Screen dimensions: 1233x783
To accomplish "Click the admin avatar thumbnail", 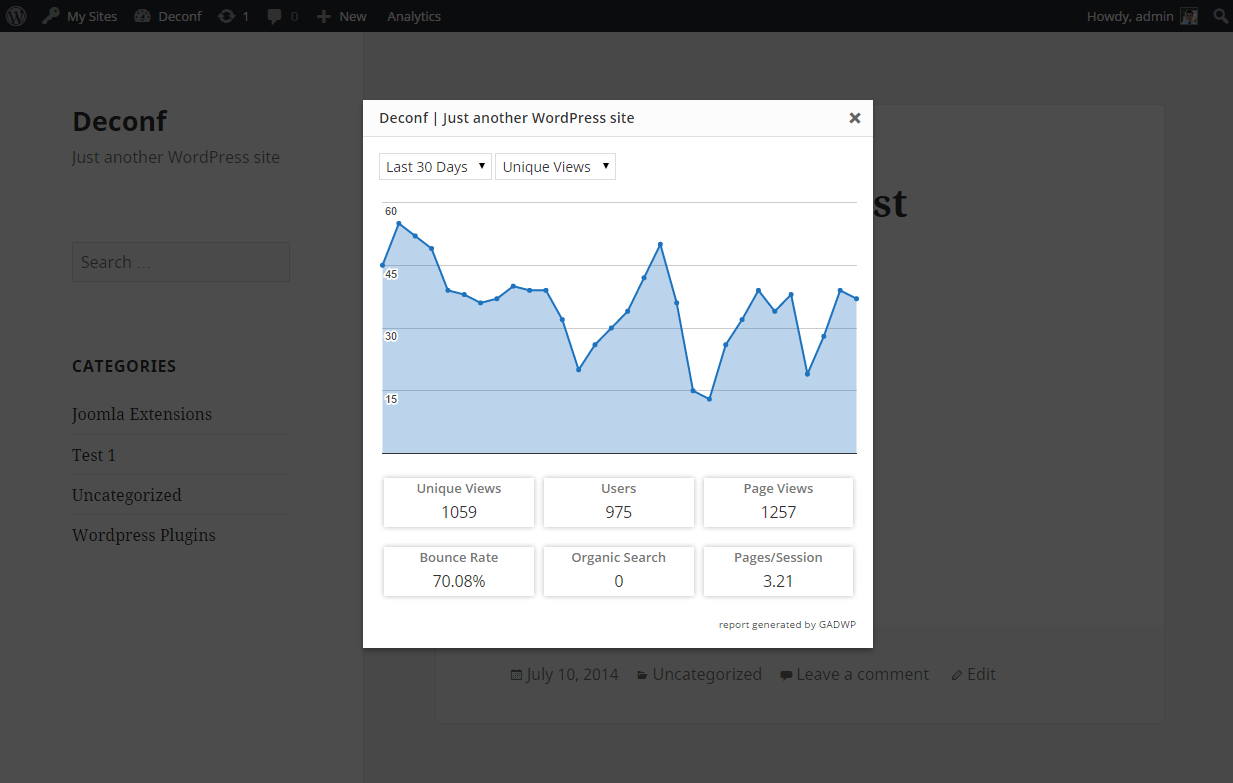I will point(1189,16).
